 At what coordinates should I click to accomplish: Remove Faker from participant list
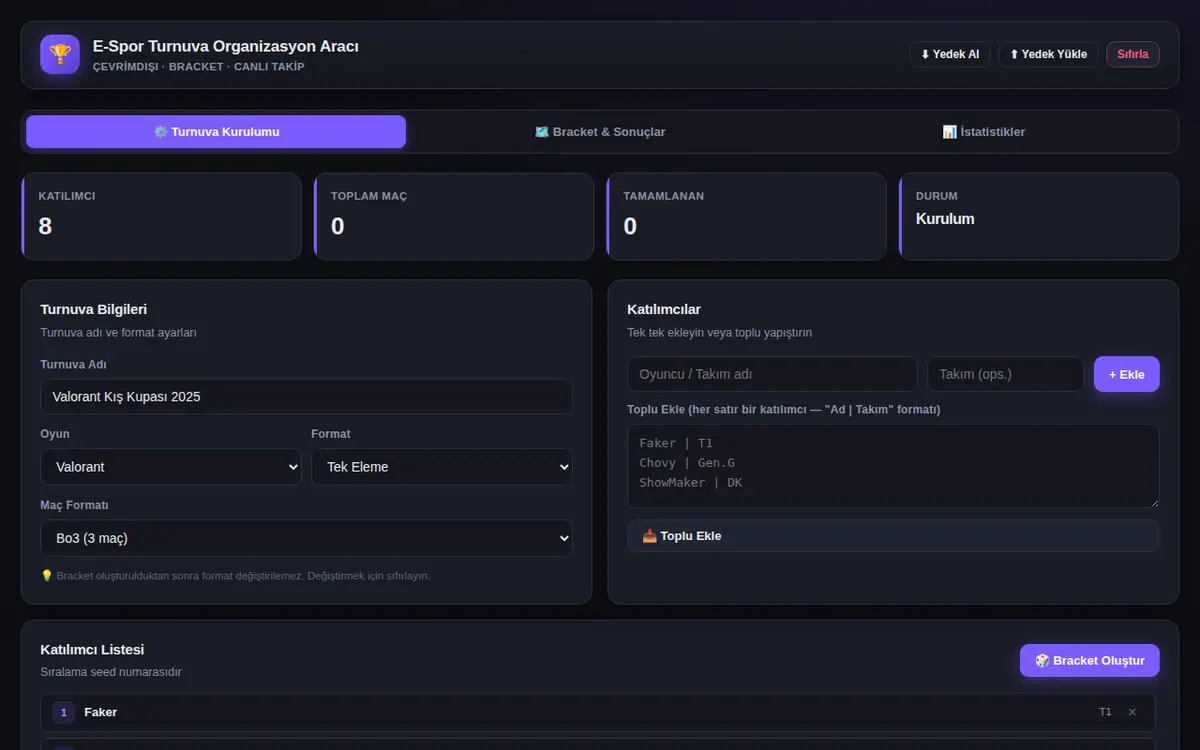[1132, 712]
